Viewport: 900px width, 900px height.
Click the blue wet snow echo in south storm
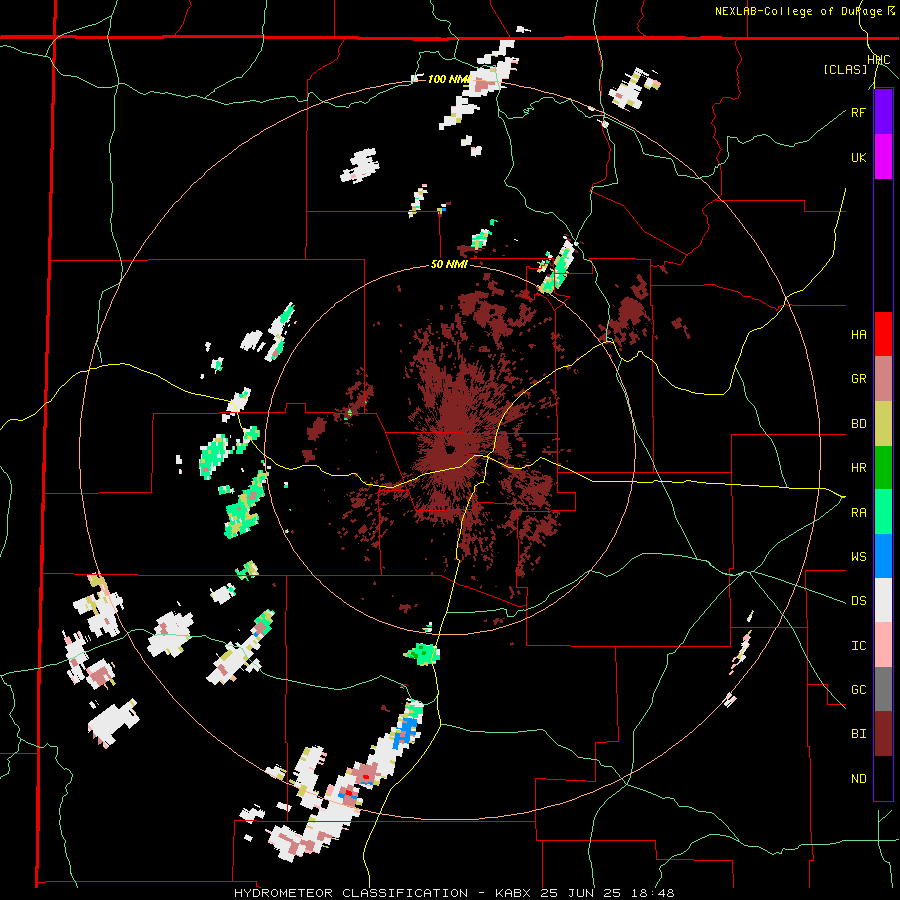(x=406, y=731)
